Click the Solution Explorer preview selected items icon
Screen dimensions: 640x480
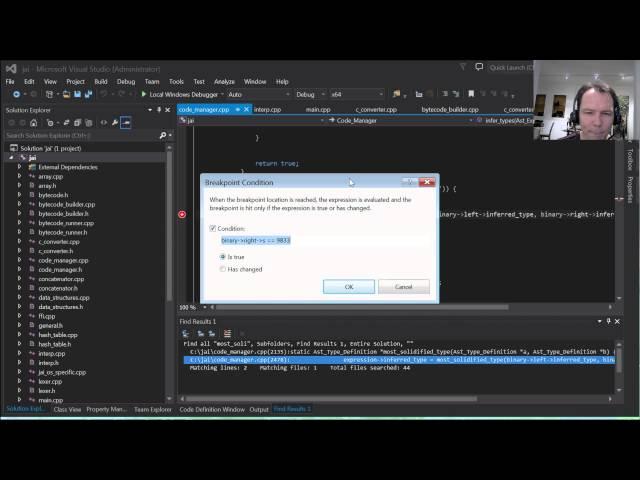pyautogui.click(x=126, y=122)
